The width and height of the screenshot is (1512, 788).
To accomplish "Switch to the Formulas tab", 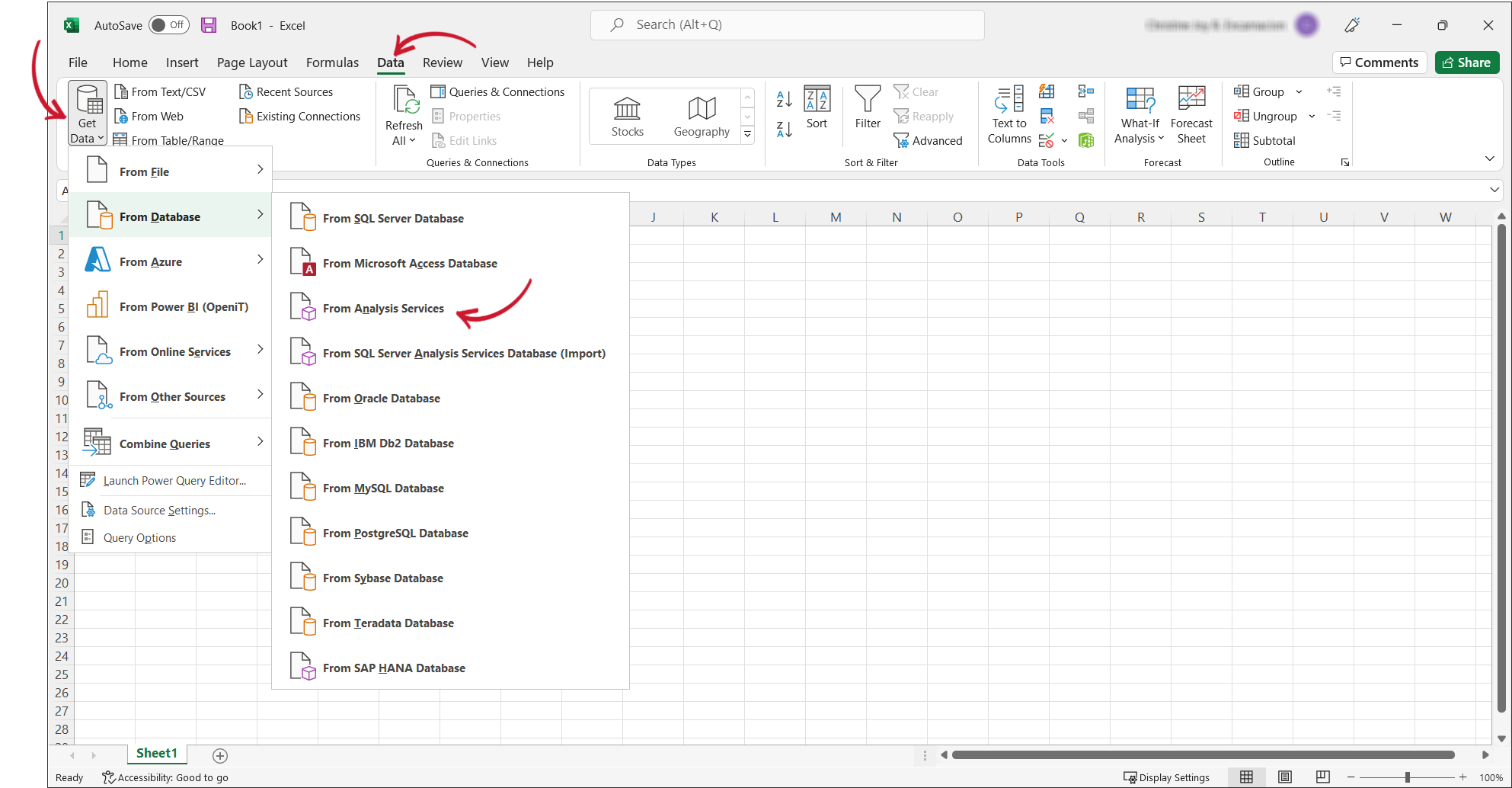I will coord(332,62).
